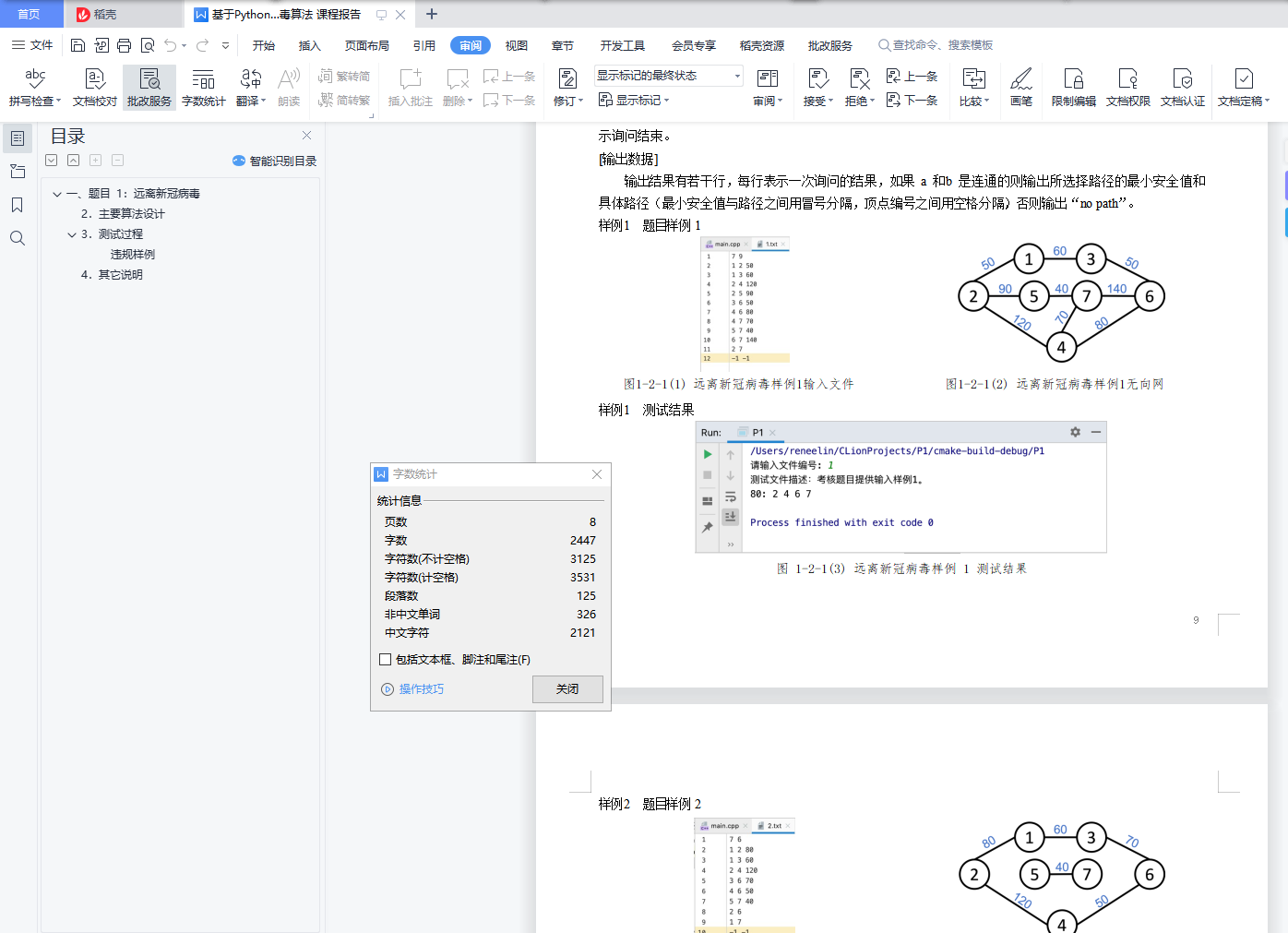Viewport: 1288px width, 933px height.
Task: Expand the 显示标记 options dropdown
Action: [666, 101]
